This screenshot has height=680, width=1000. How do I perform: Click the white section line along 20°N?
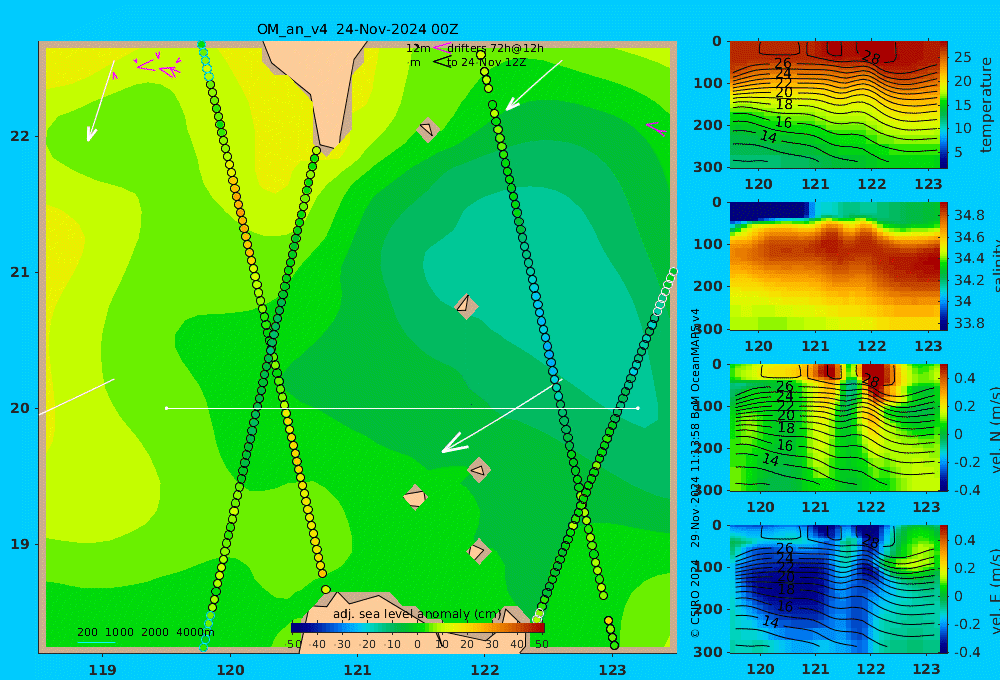click(x=402, y=408)
